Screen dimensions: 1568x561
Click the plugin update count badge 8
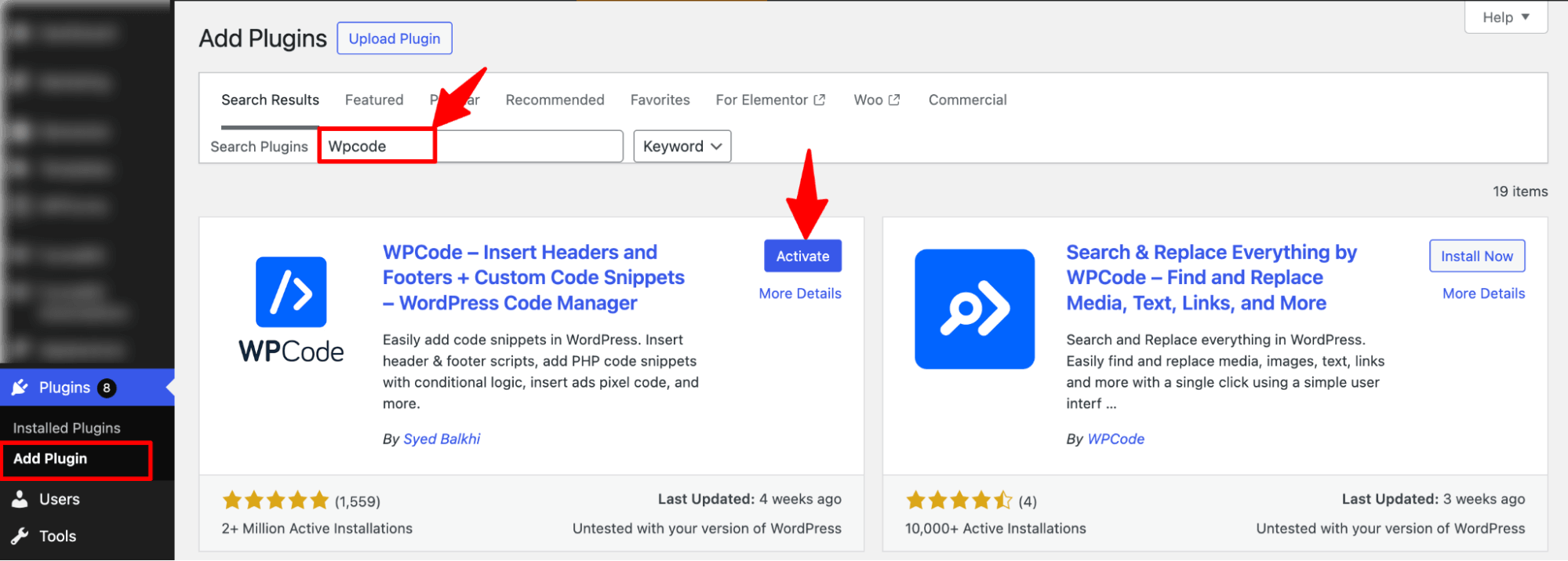tap(107, 388)
